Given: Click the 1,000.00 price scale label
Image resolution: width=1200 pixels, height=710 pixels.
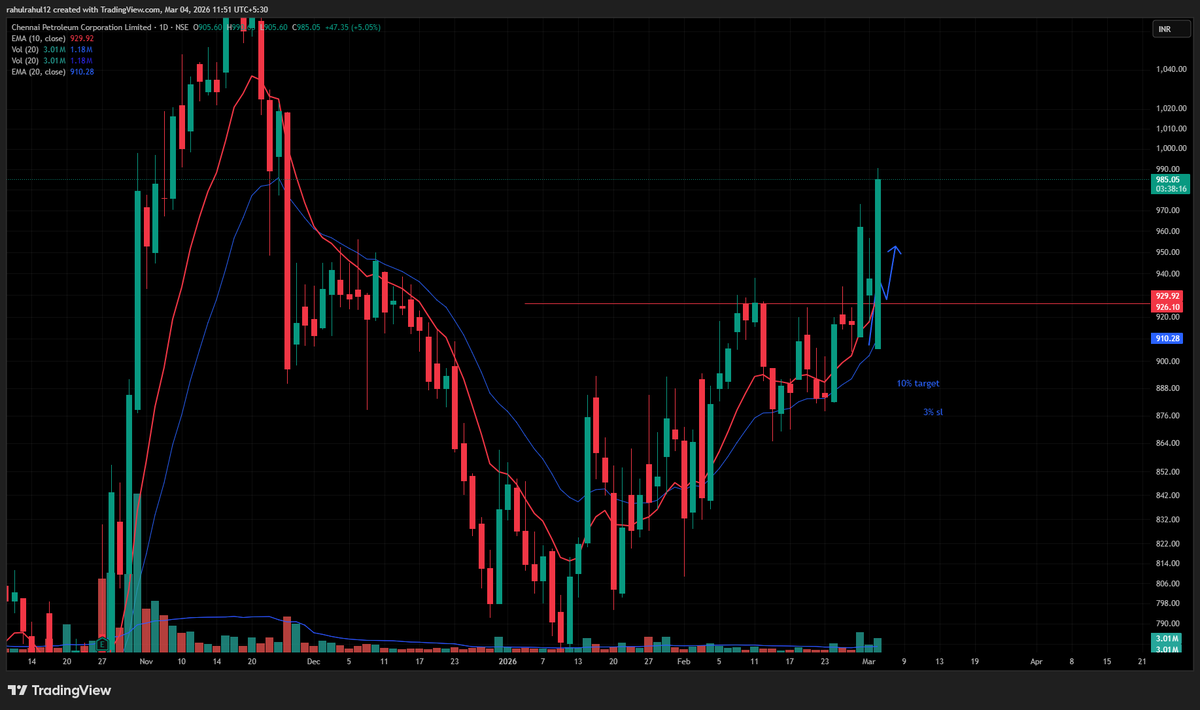Looking at the screenshot, I should coord(1170,148).
